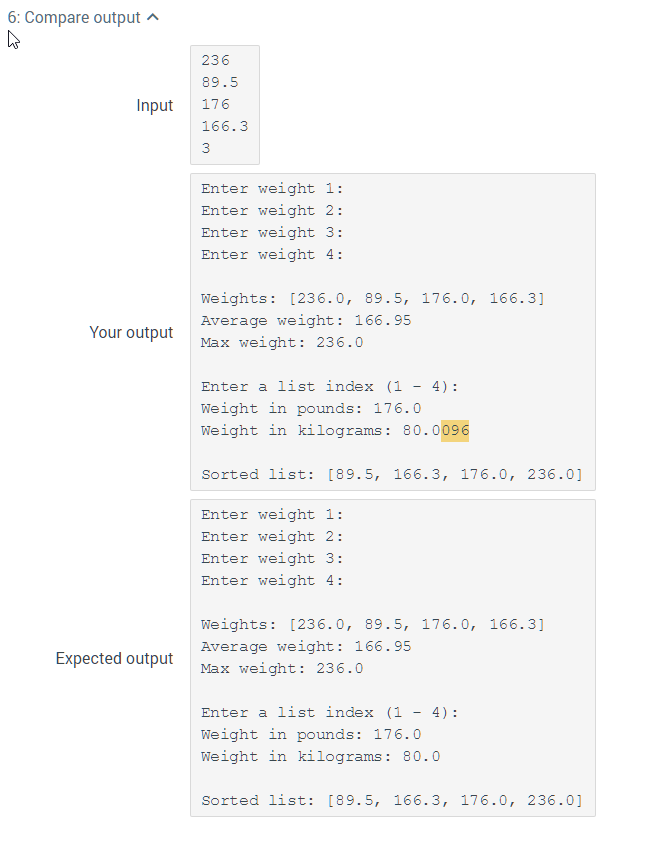Select the Your output panel
Image resolution: width=669 pixels, height=844 pixels.
(x=390, y=330)
